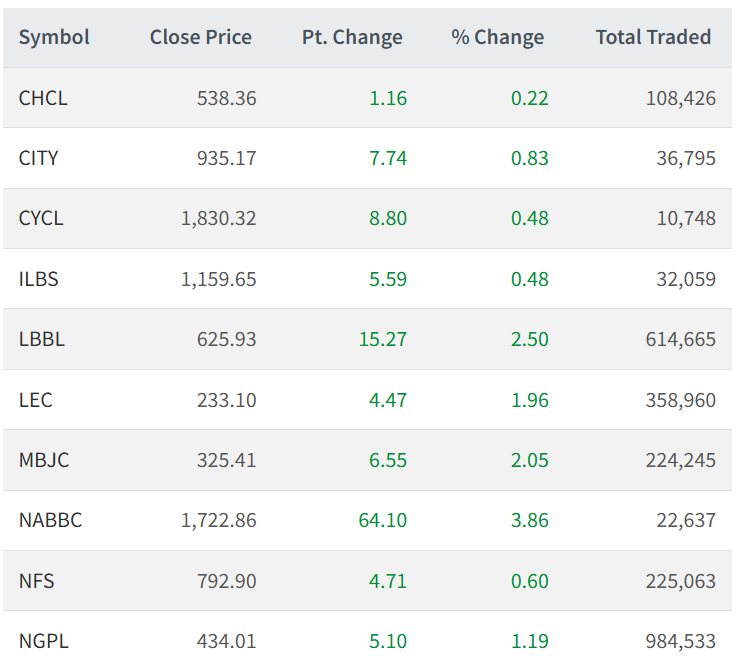The image size is (736, 662).
Task: Open the CITY stock symbol
Action: [38, 158]
